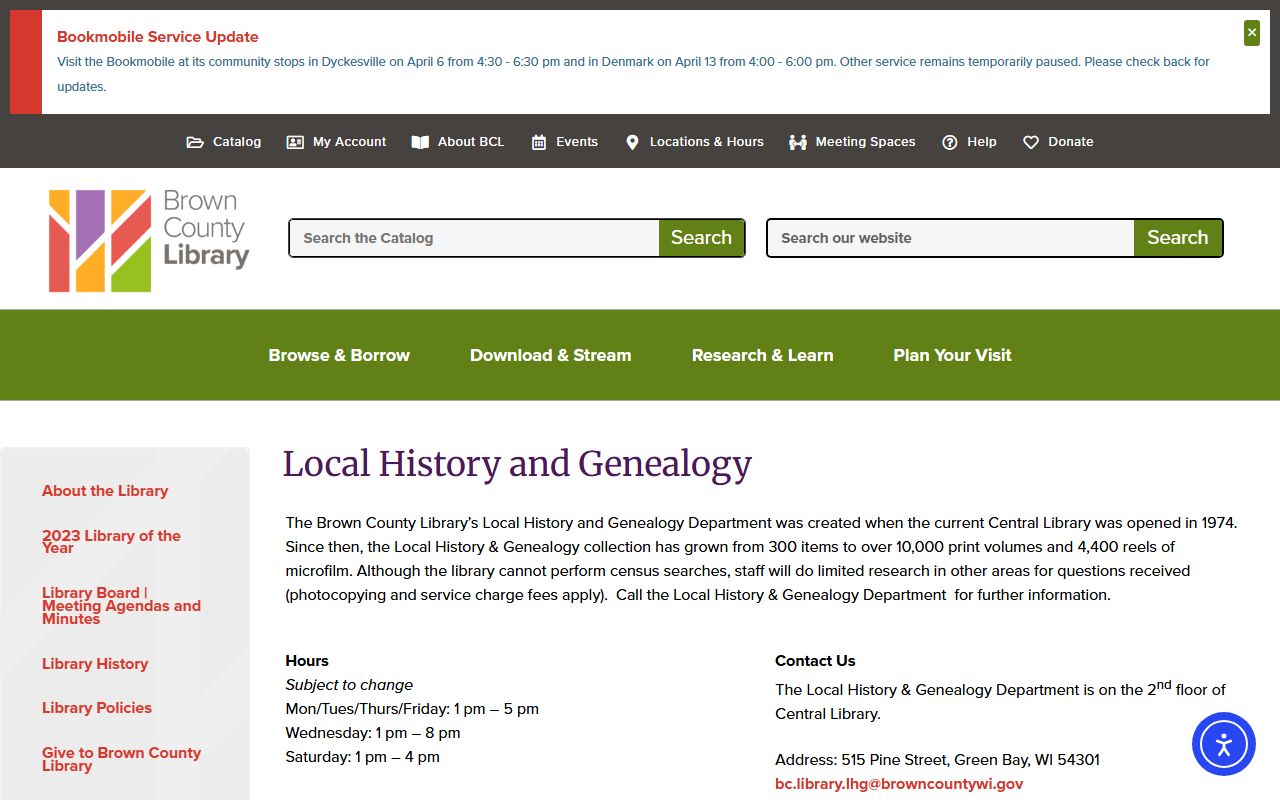Click the Donate heart icon

point(1031,142)
